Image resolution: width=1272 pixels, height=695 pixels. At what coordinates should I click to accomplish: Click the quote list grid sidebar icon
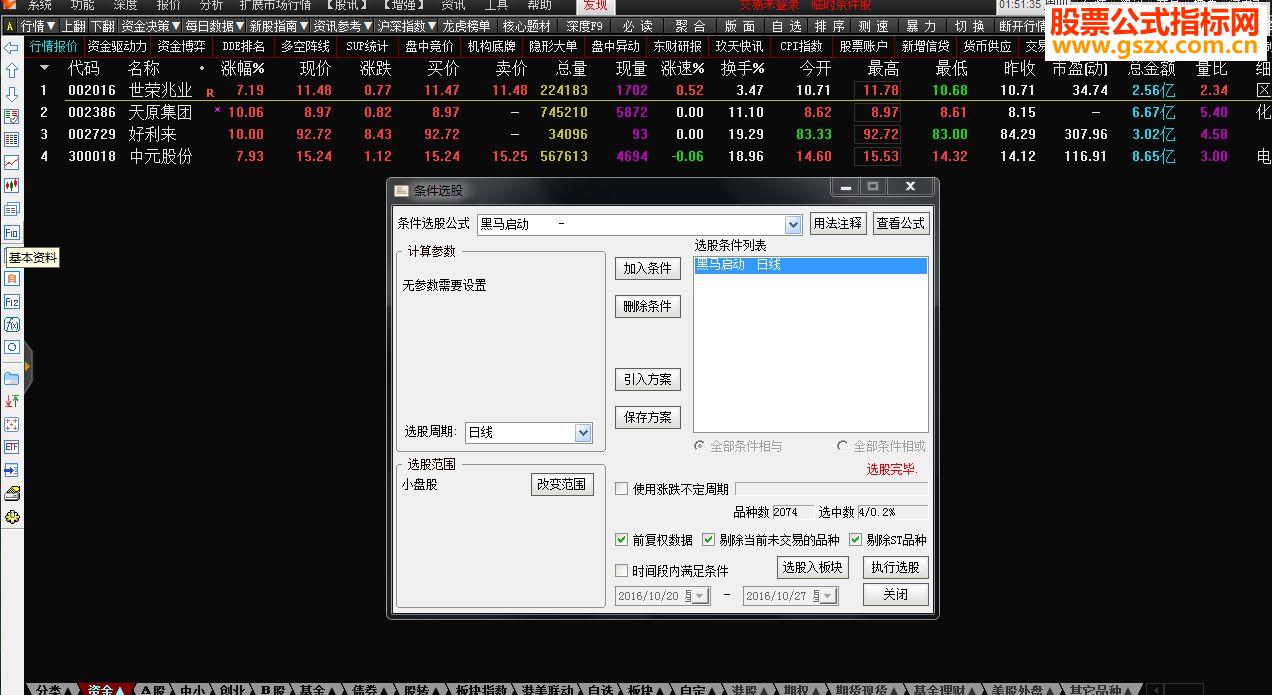[x=12, y=140]
